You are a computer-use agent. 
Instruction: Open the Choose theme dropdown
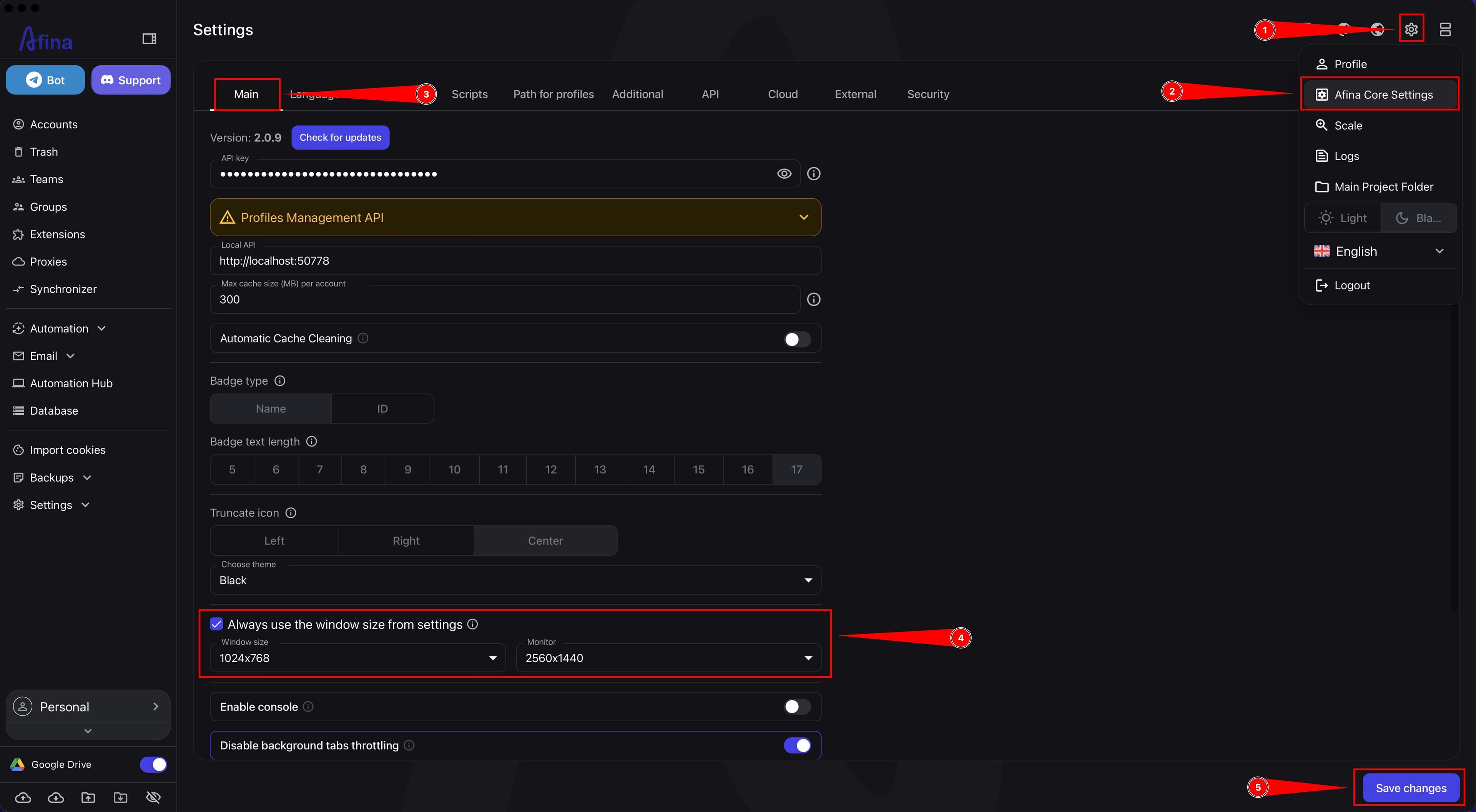(516, 580)
